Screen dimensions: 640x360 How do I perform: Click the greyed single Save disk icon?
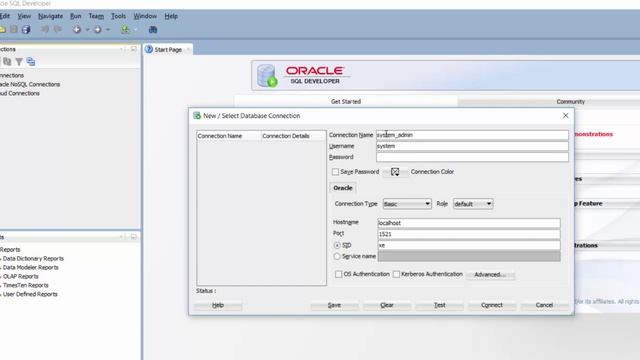(14, 29)
